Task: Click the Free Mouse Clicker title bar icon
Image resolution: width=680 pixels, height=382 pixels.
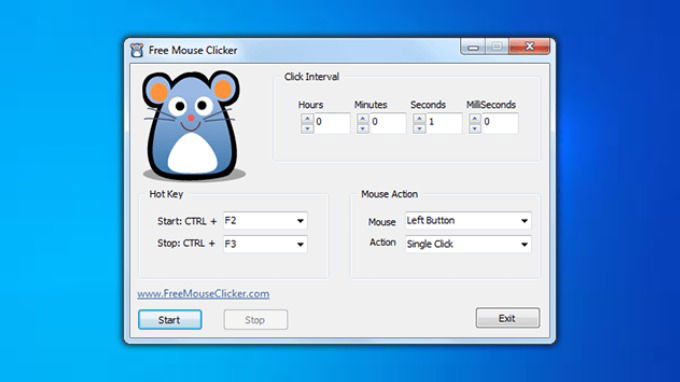Action: click(137, 50)
